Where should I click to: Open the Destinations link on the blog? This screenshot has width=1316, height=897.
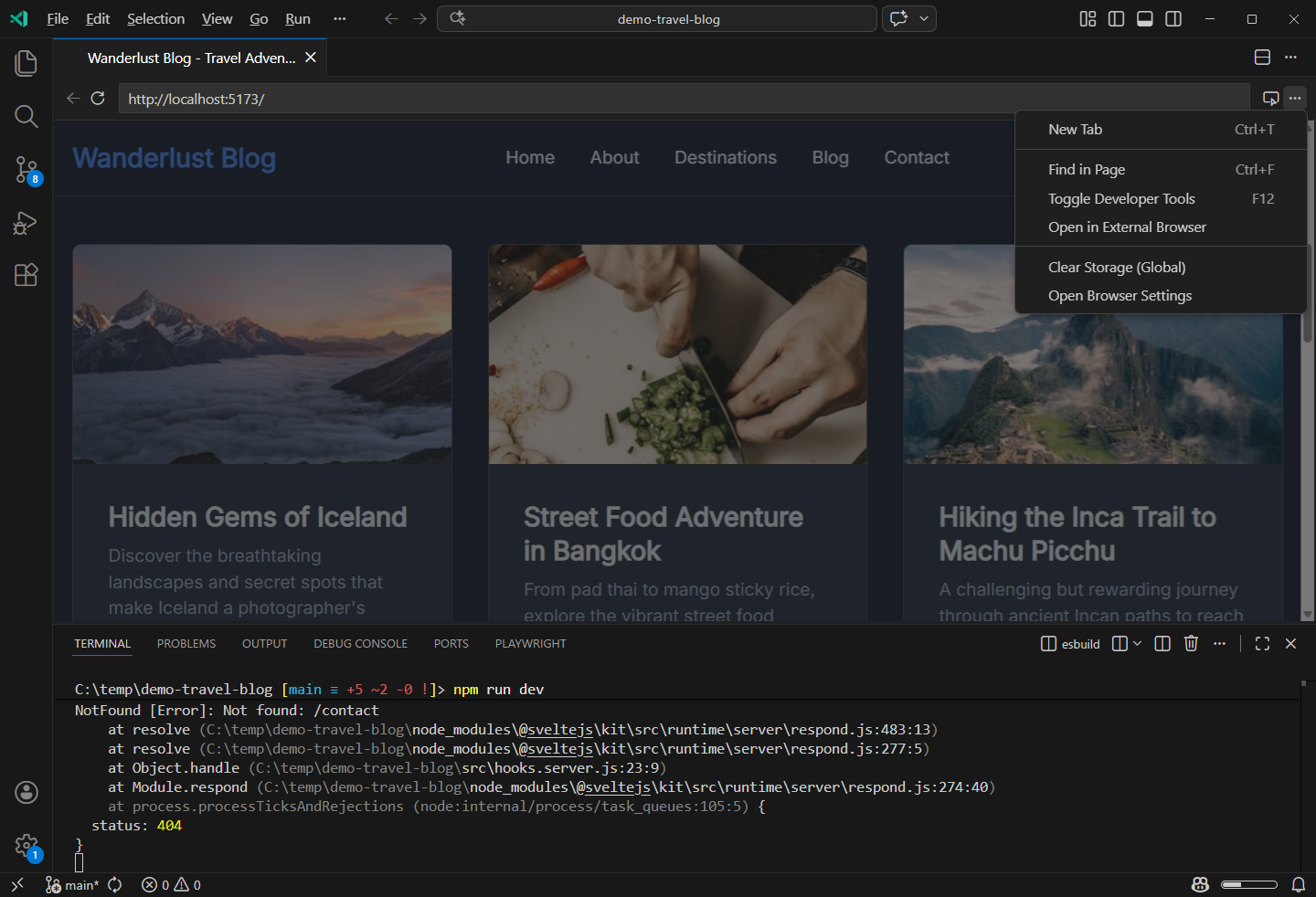pos(726,157)
